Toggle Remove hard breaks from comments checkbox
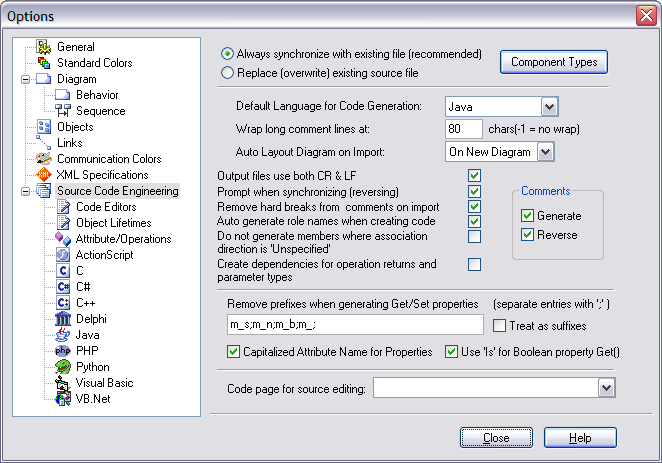This screenshot has height=463, width=662. point(475,206)
